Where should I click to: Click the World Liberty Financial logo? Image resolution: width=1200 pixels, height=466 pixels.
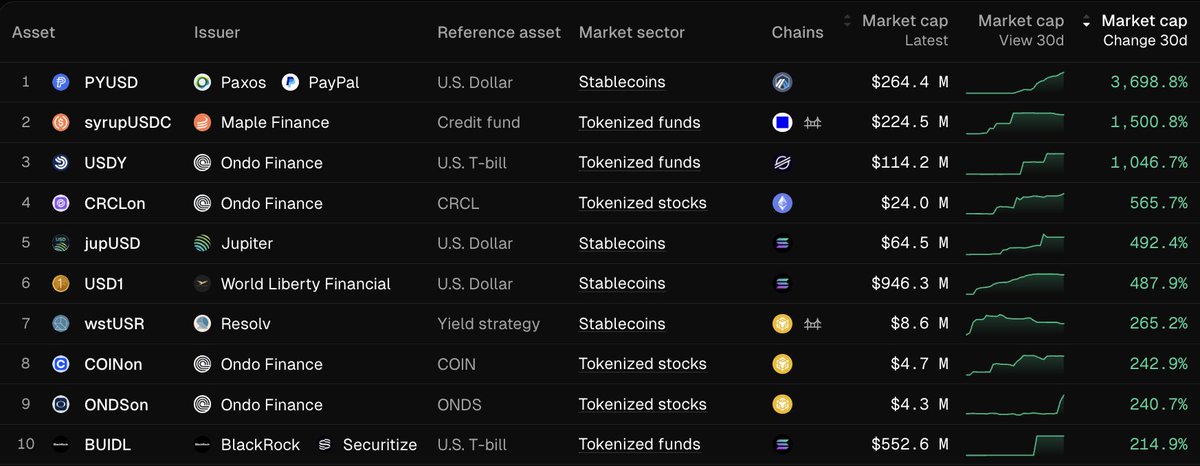click(x=202, y=284)
